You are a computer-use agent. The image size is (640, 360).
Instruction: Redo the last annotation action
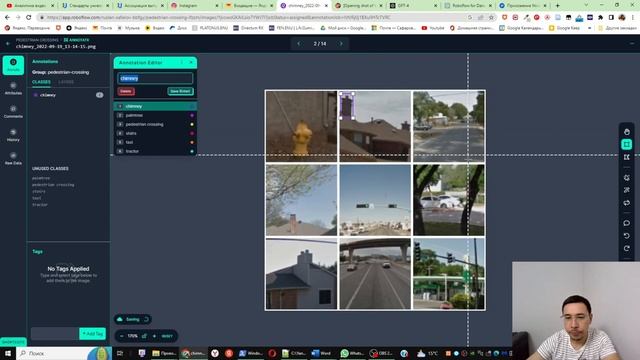[627, 249]
